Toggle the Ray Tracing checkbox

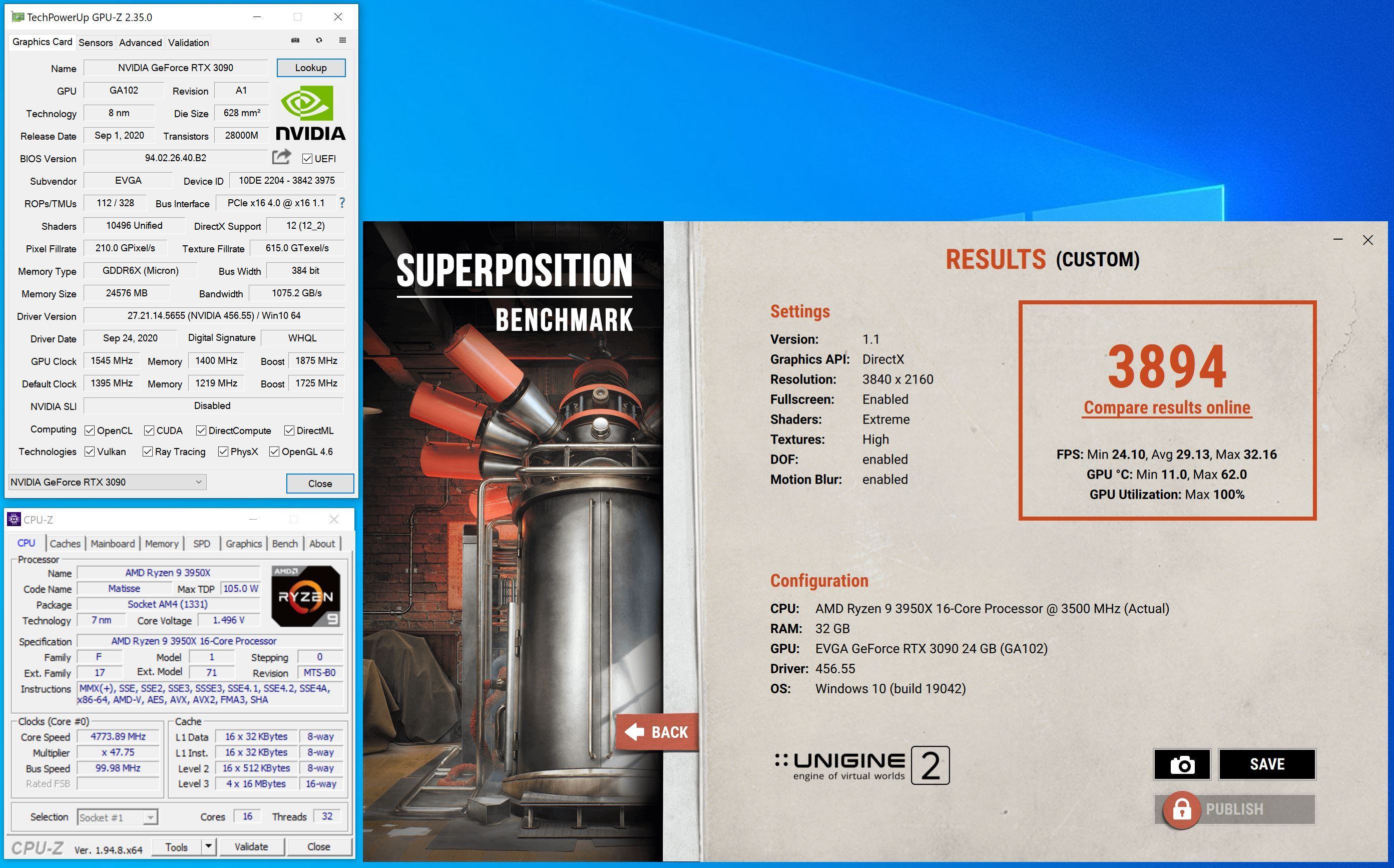(x=148, y=452)
